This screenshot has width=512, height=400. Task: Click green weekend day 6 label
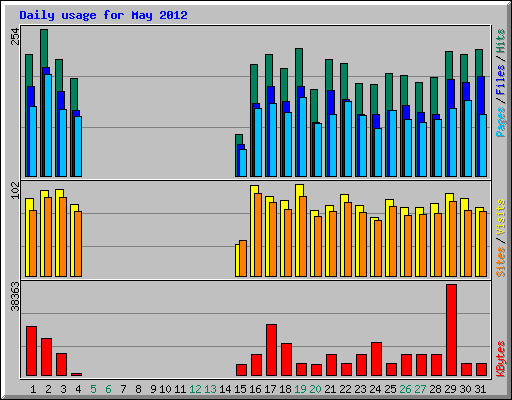coord(108,389)
